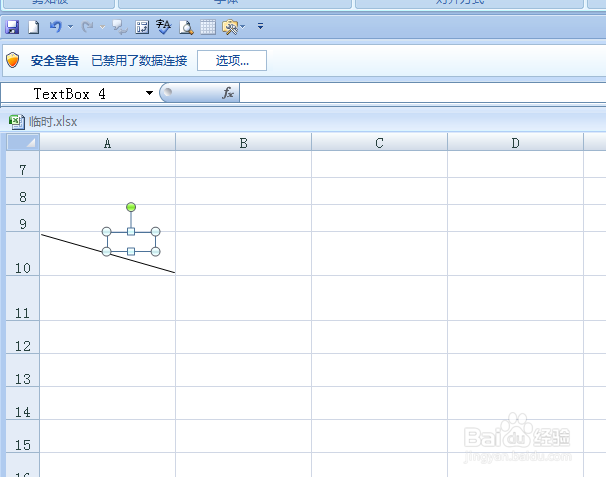Open the undo history dropdown arrow
This screenshot has height=477, width=606.
(x=70, y=27)
